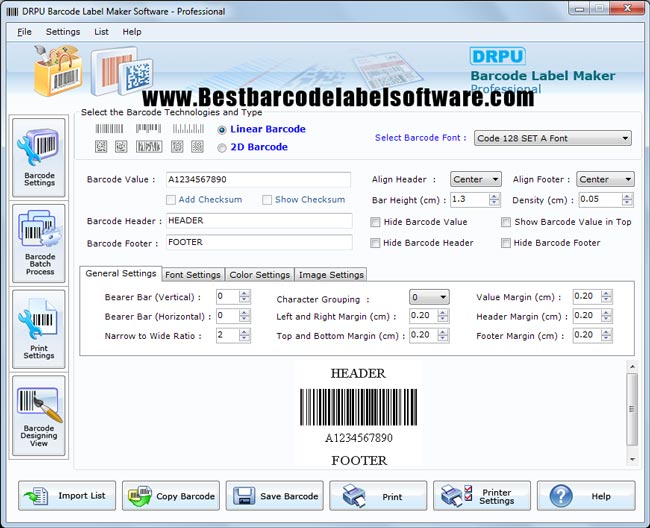
Task: Click the preview vertical scrollbar thumb
Action: 632,409
